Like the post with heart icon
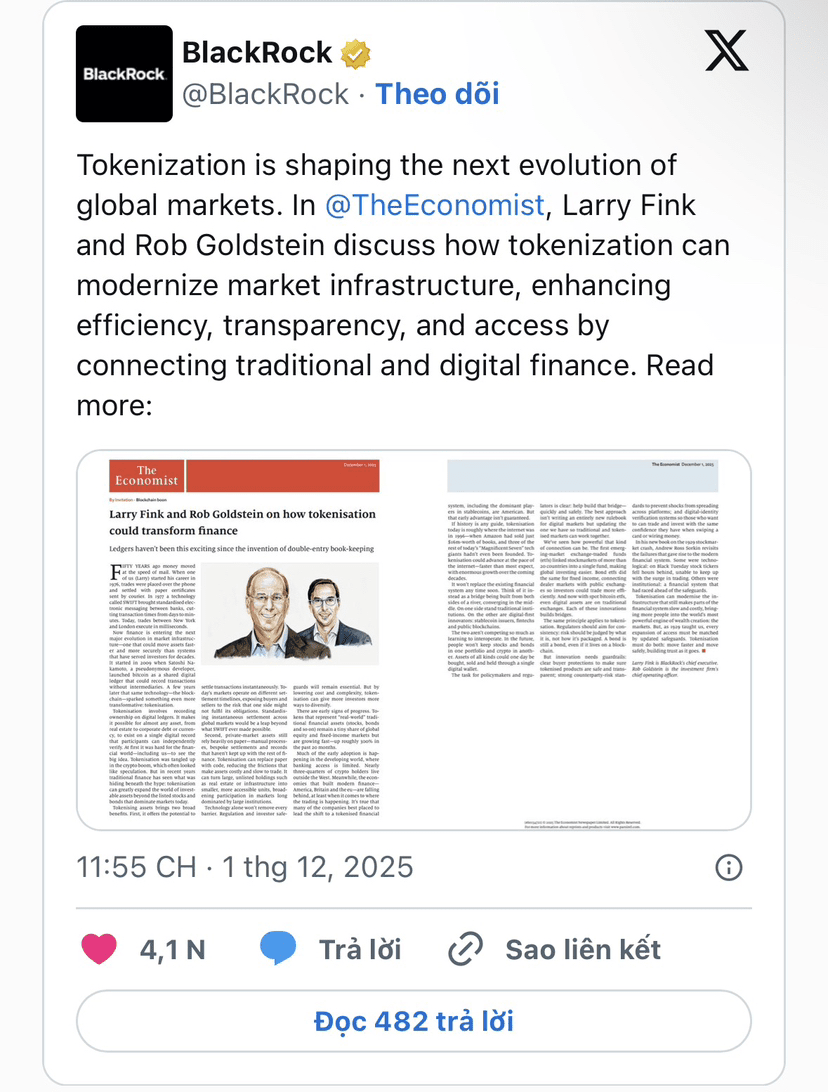 (99, 949)
